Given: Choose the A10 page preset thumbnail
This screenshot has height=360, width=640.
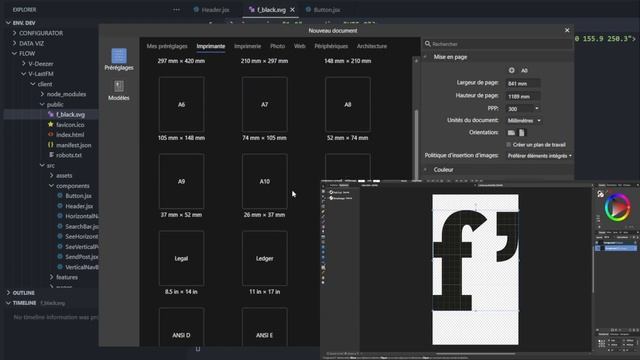Looking at the screenshot, I should point(264,181).
